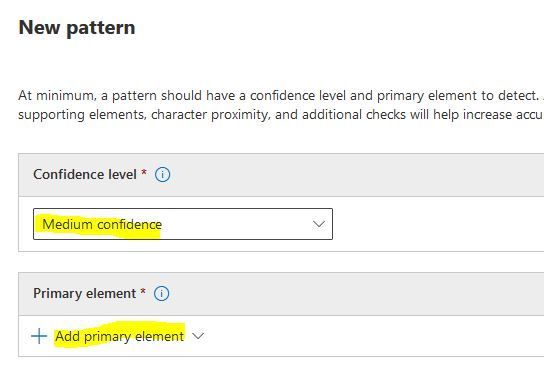Expand the chevron next to Add primary element
This screenshot has height=376, width=544.
(x=198, y=336)
